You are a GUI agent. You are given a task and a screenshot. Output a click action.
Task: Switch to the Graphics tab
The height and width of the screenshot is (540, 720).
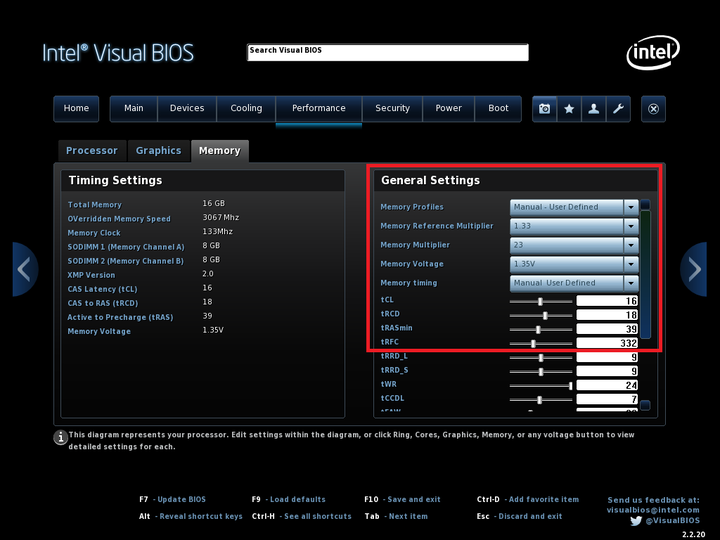click(158, 151)
